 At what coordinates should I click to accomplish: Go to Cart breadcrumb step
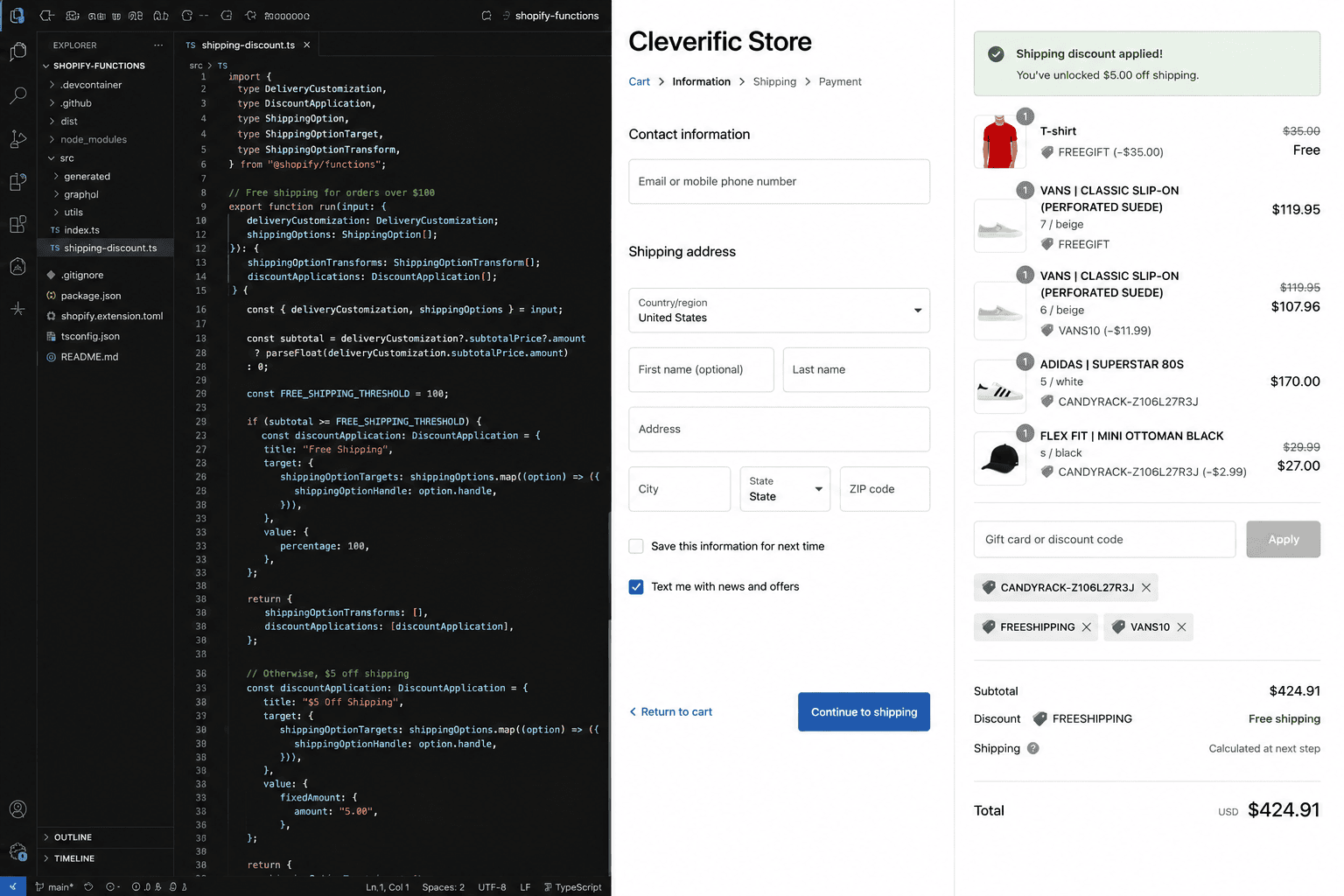639,81
